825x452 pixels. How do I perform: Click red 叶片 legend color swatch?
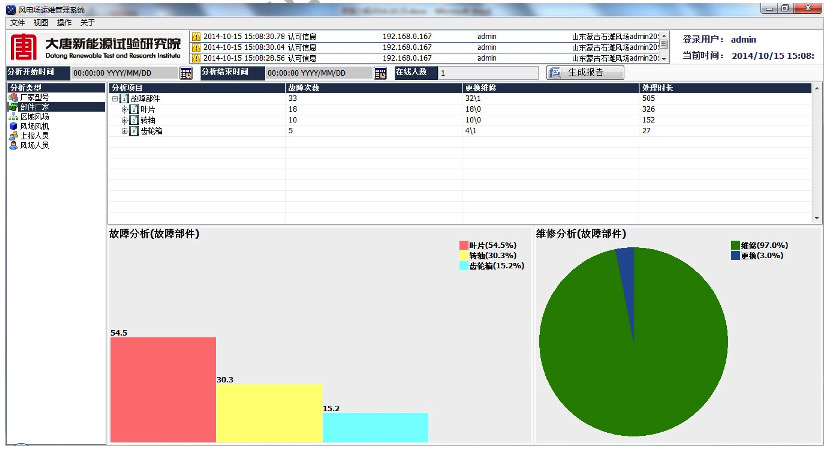click(464, 245)
